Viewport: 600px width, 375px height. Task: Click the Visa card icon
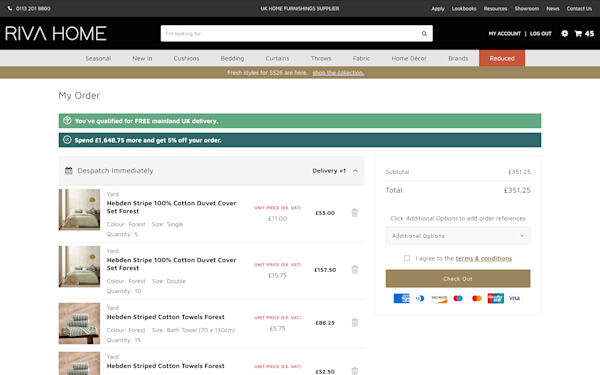point(514,298)
